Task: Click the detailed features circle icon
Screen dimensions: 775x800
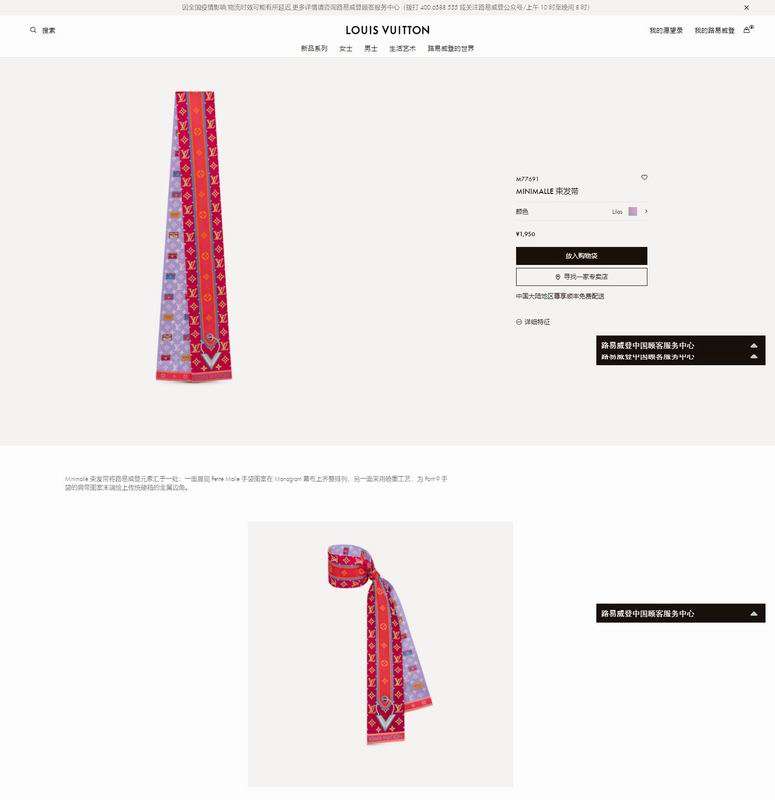Action: 519,322
